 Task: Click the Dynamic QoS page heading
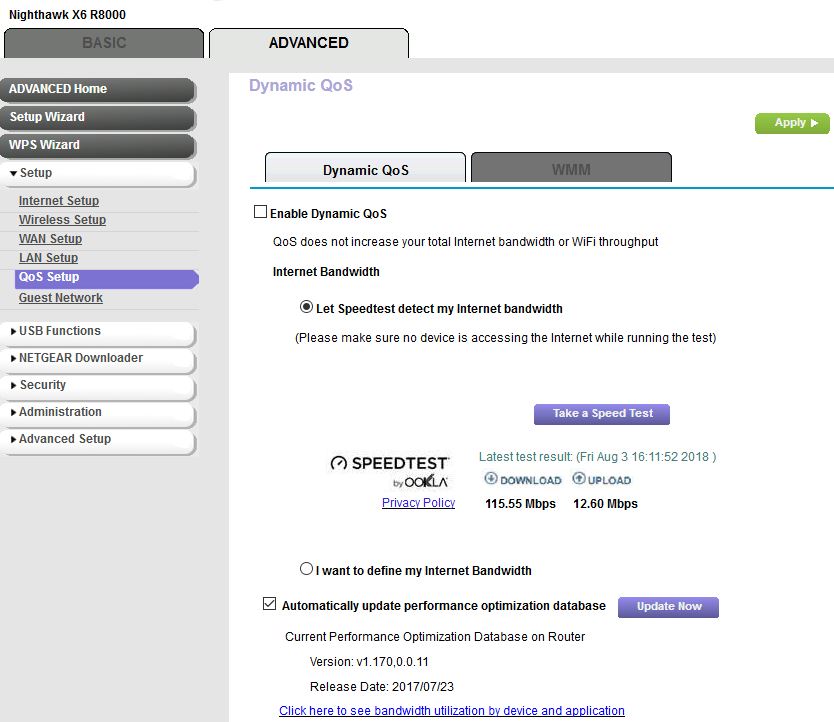[x=301, y=86]
